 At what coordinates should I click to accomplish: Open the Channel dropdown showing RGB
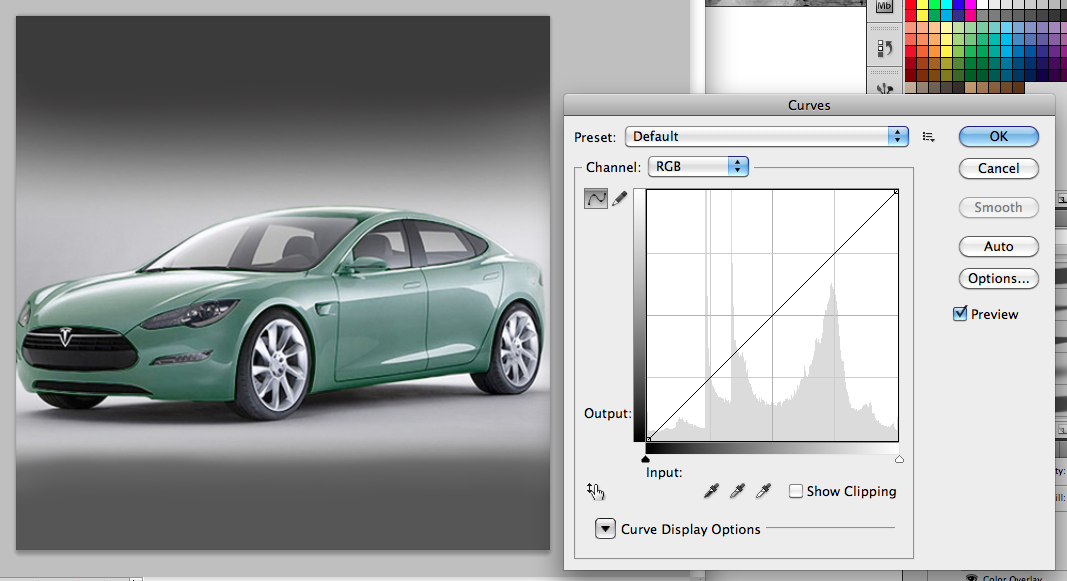(x=697, y=166)
